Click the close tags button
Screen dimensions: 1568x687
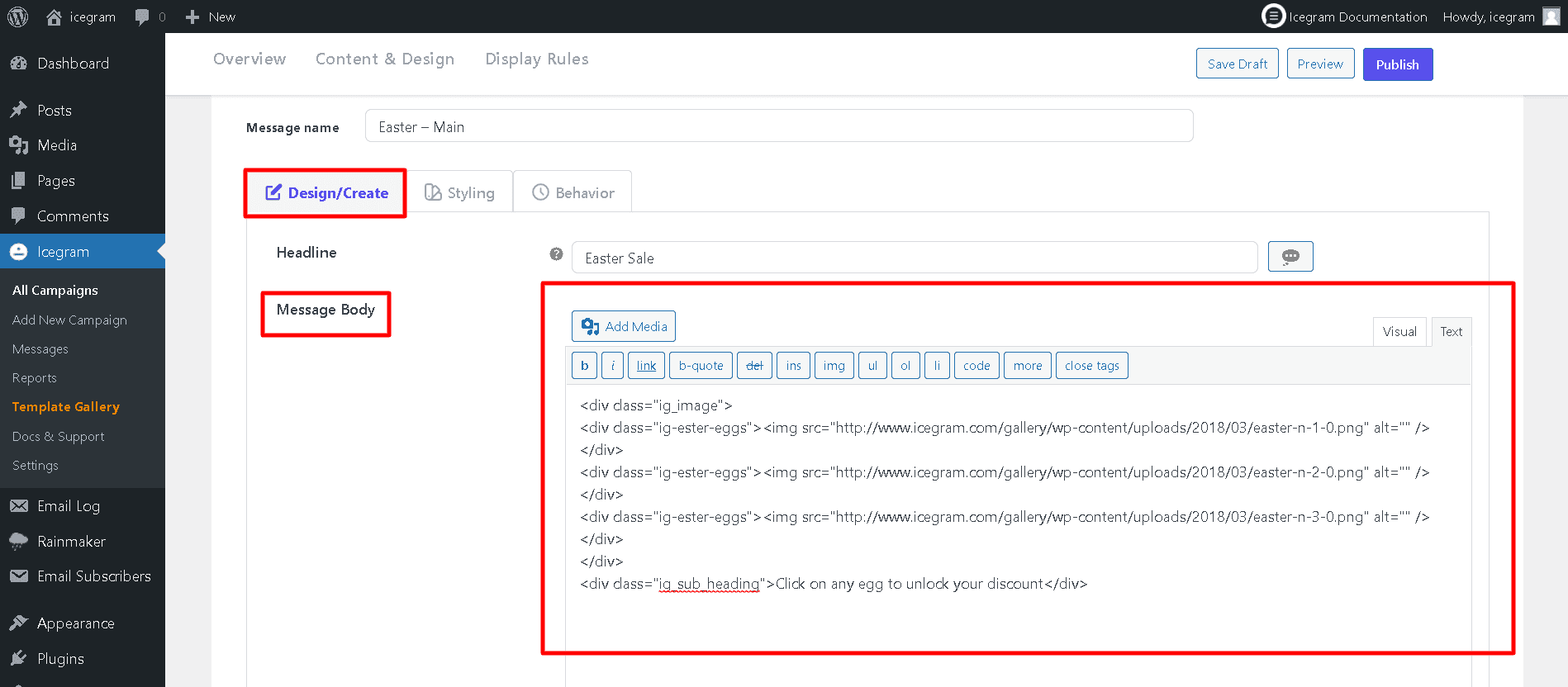tap(1092, 366)
